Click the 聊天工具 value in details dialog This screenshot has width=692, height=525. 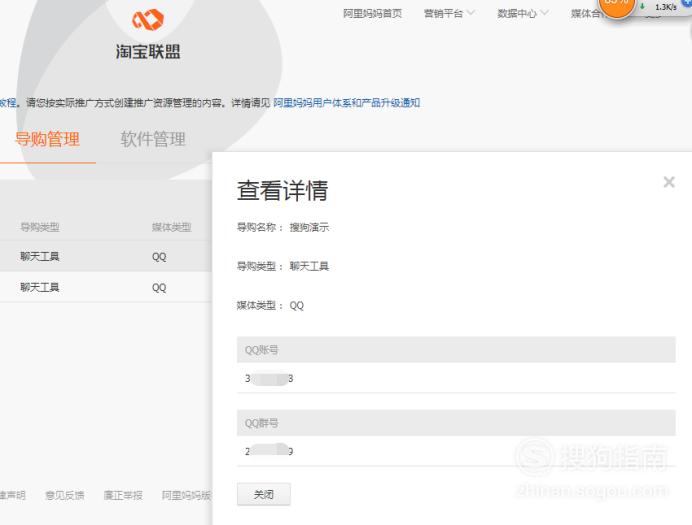point(309,266)
